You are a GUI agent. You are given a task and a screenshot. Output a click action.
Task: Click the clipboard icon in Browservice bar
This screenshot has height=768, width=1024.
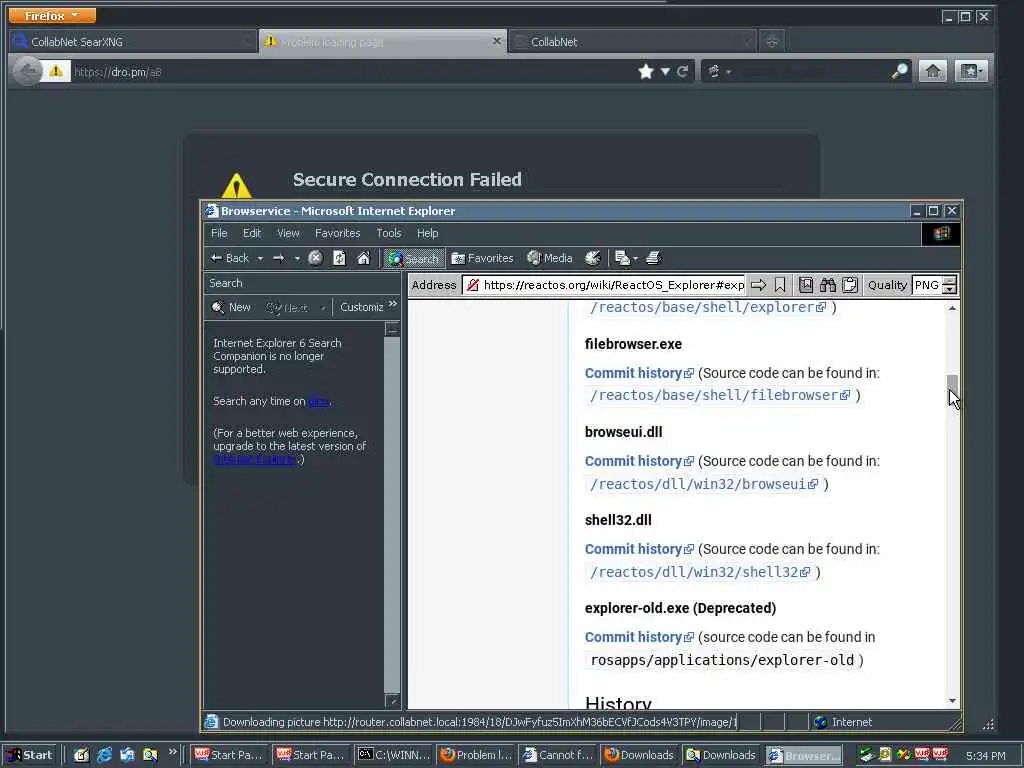(x=849, y=285)
